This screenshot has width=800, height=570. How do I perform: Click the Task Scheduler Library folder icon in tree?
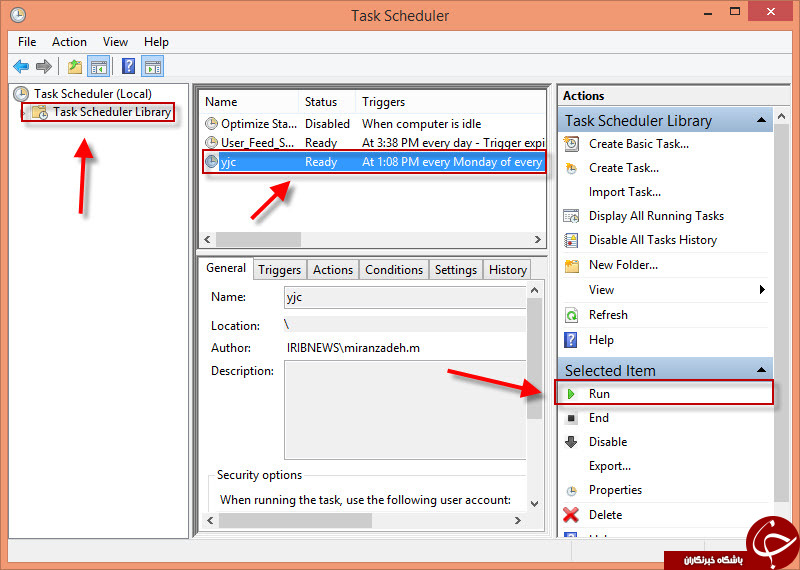click(40, 112)
